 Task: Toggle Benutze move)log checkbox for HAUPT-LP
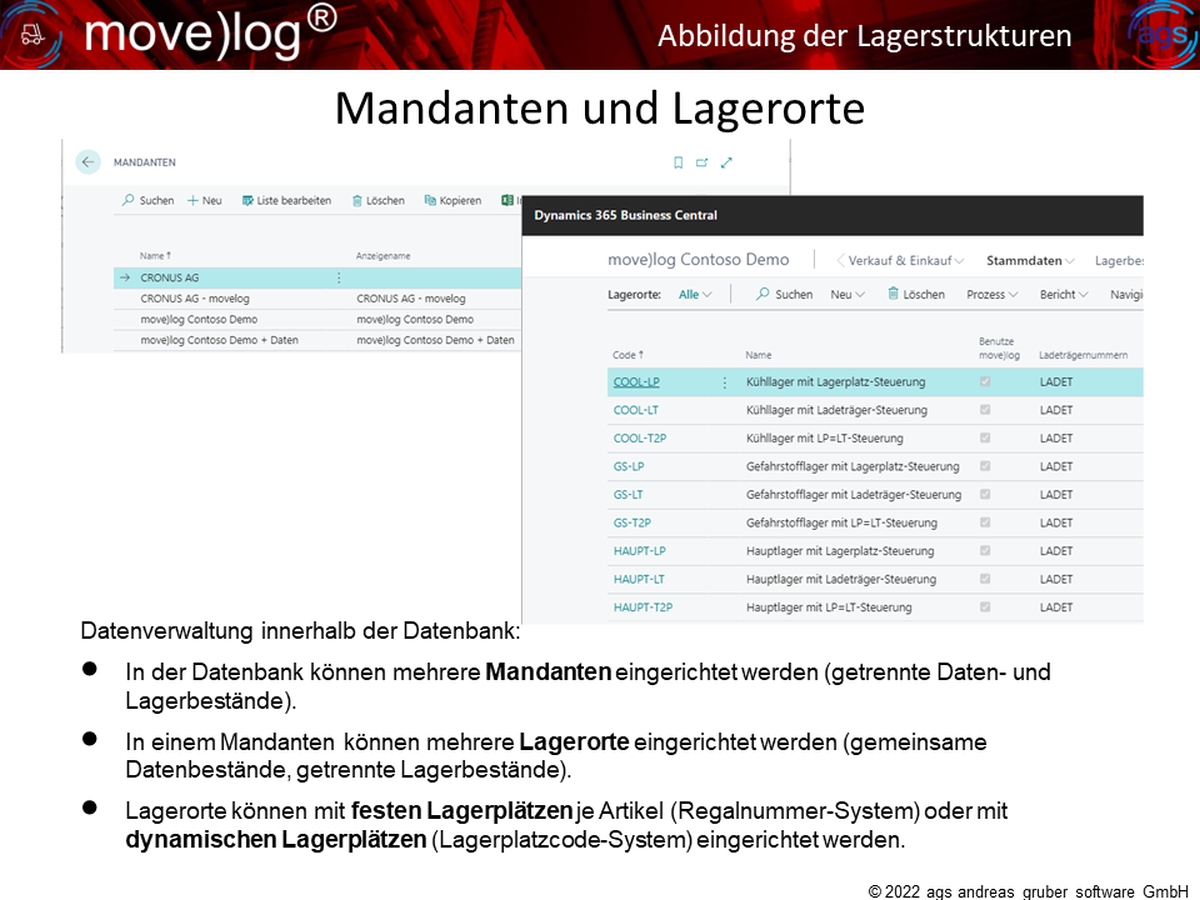(x=985, y=551)
